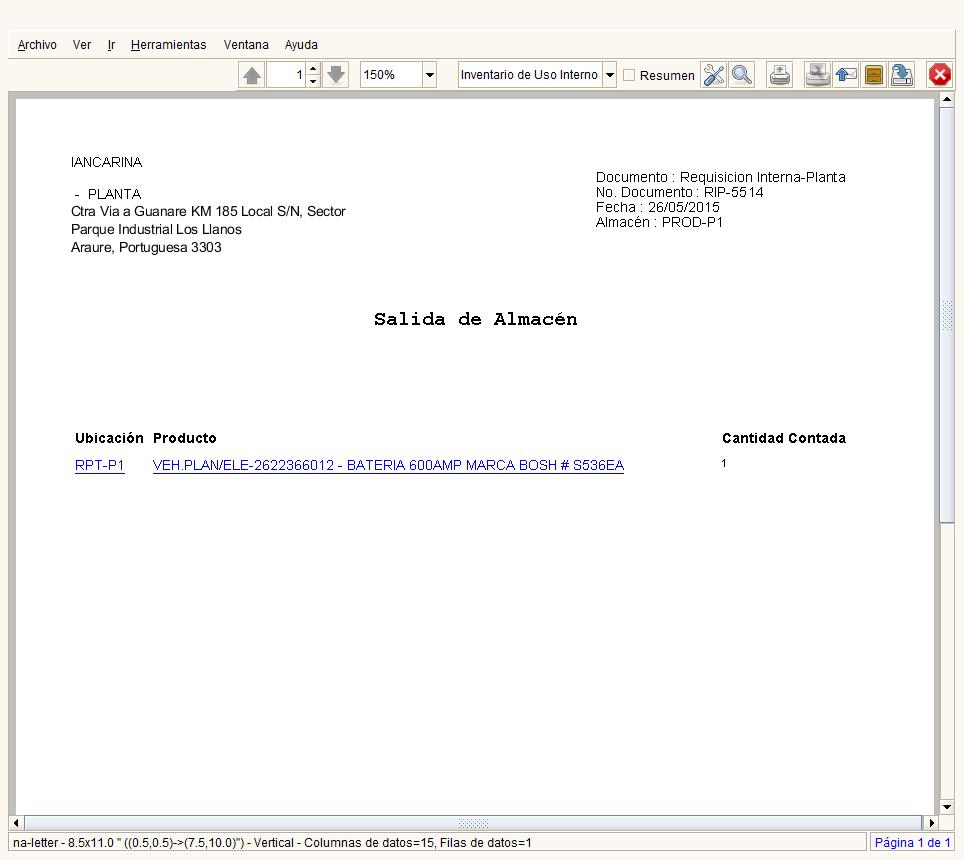Open the Herramientas menu

[x=168, y=45]
